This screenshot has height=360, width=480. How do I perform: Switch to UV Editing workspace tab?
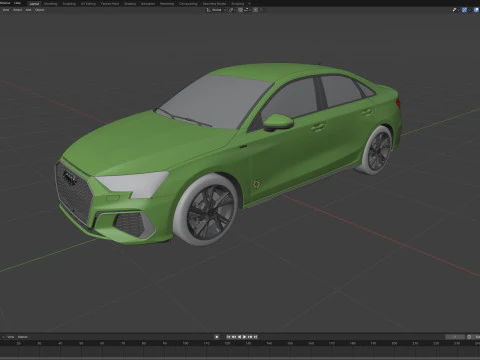(x=88, y=4)
